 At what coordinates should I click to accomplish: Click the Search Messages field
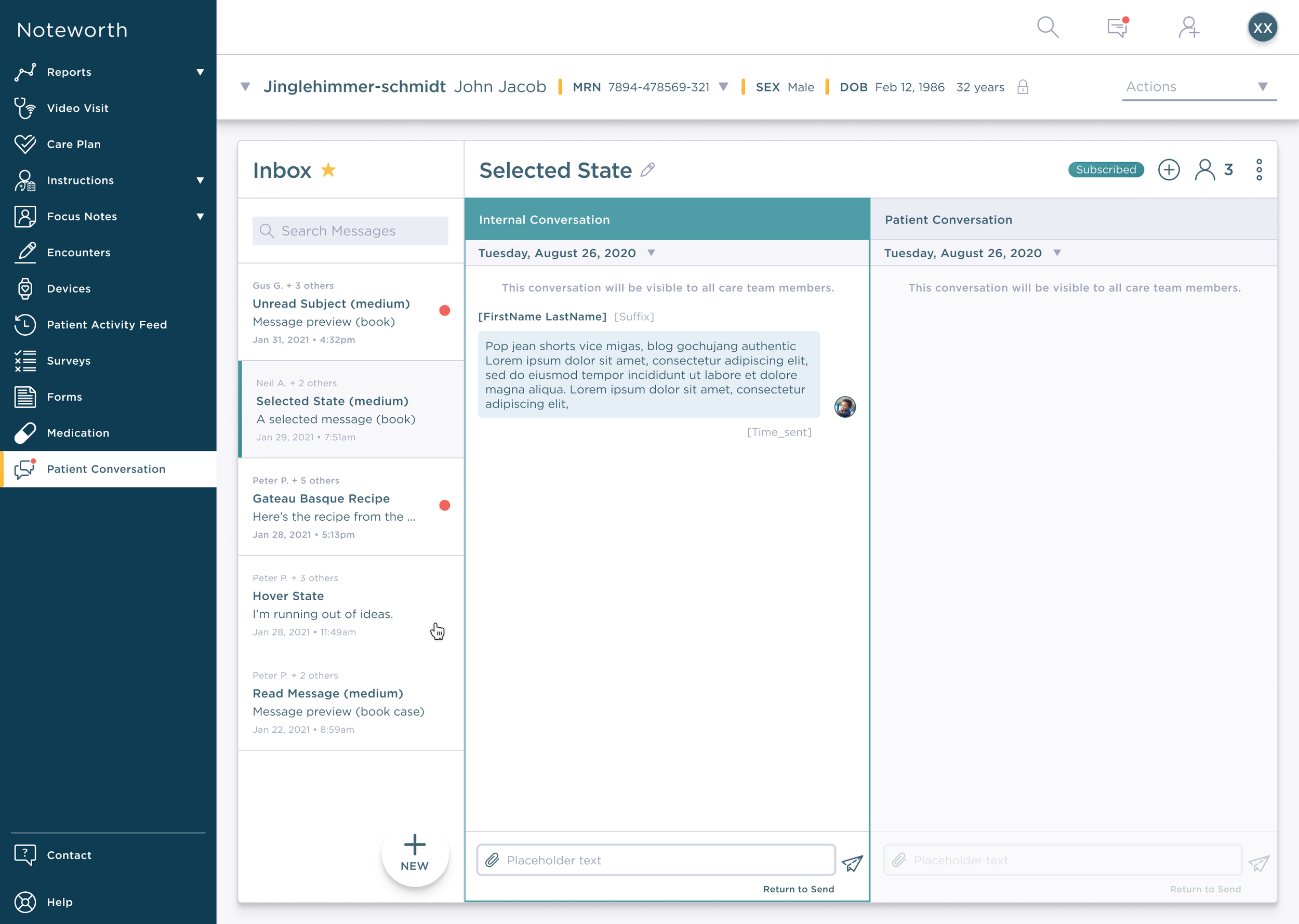tap(350, 231)
